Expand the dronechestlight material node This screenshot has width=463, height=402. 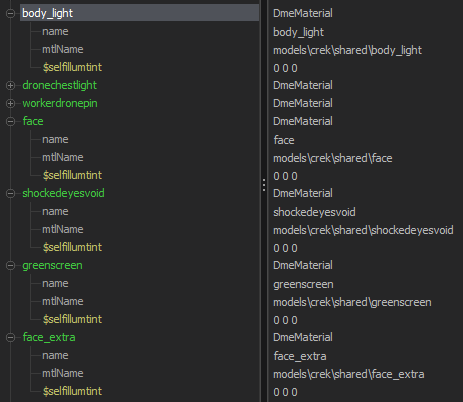(x=10, y=85)
